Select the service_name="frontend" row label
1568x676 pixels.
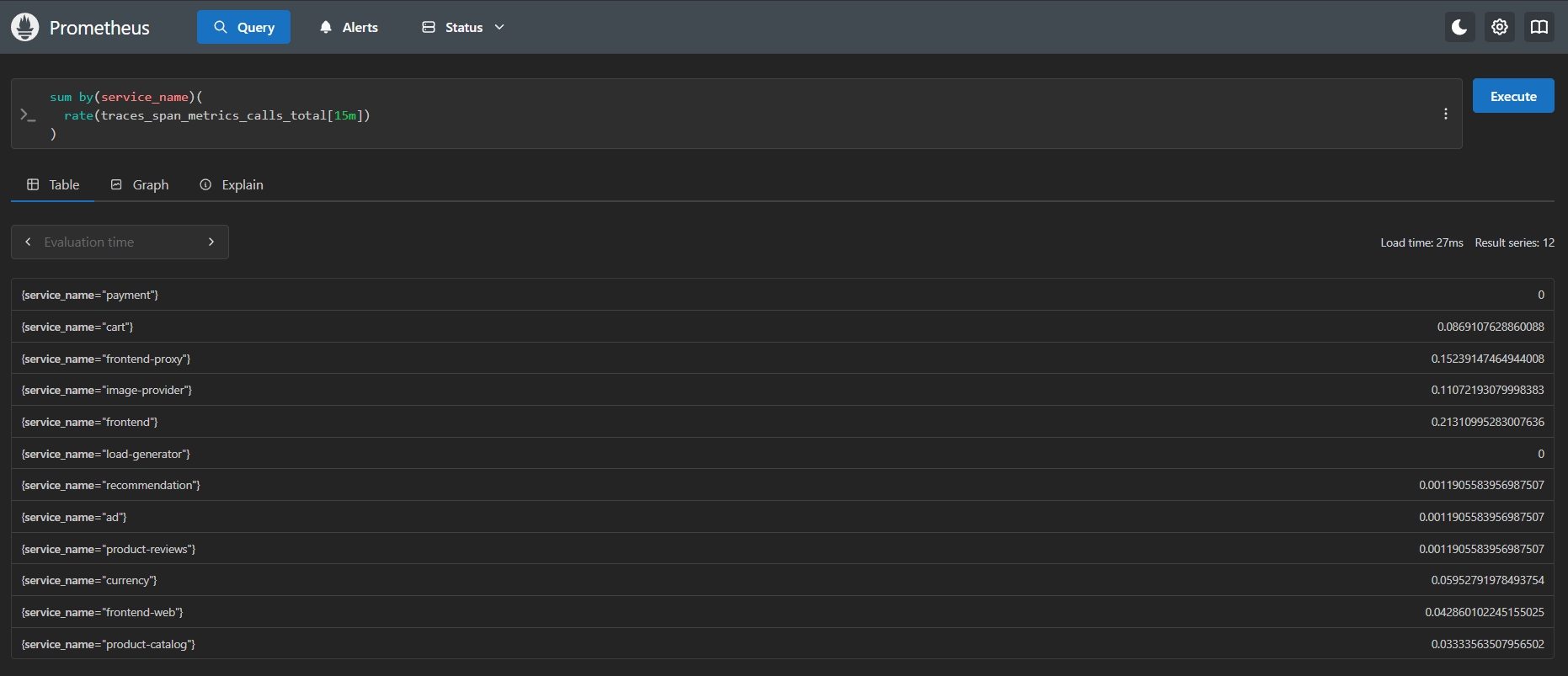[x=90, y=422]
